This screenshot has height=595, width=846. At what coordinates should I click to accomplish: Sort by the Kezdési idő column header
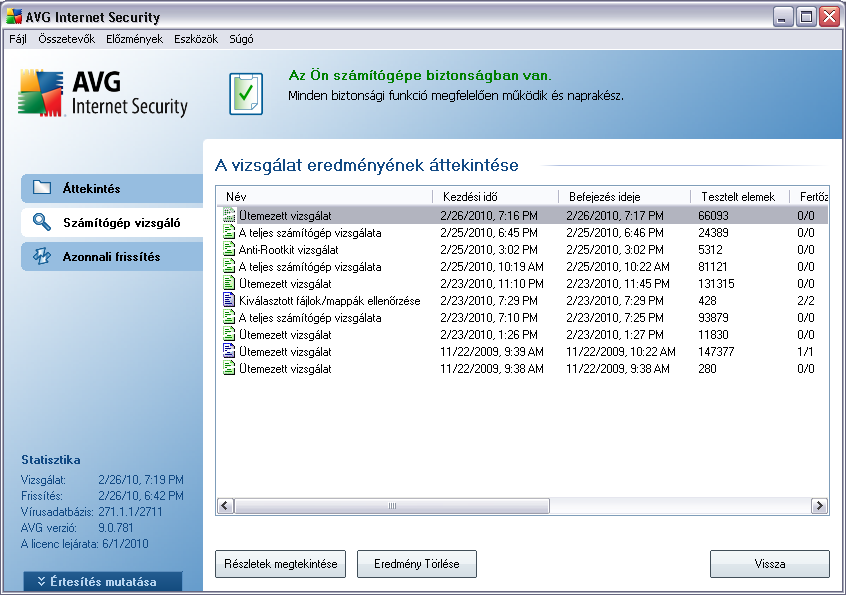(496, 196)
